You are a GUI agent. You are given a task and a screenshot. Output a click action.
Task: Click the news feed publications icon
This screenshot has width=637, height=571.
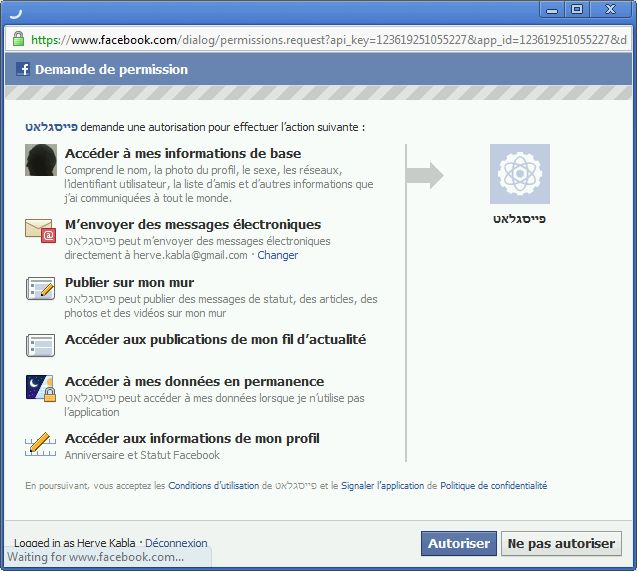[41, 345]
